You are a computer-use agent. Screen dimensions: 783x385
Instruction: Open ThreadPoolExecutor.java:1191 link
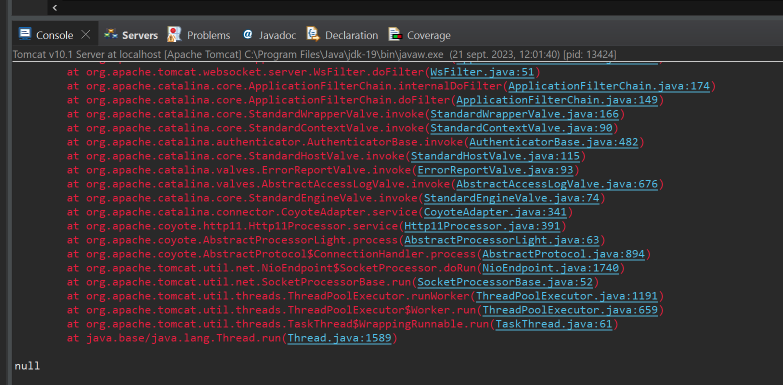567,296
